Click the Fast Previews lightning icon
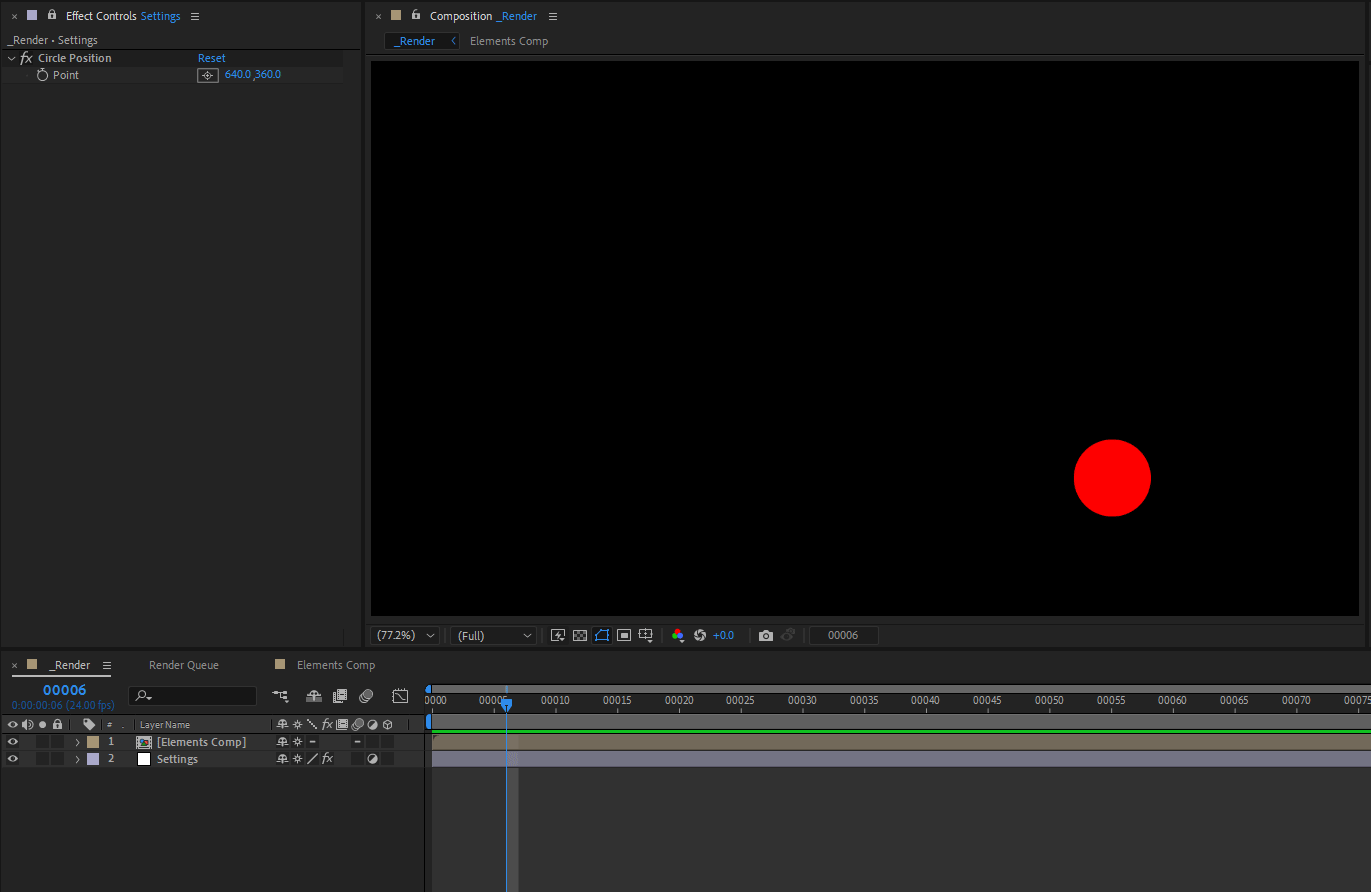Image resolution: width=1371 pixels, height=892 pixels. [558, 635]
